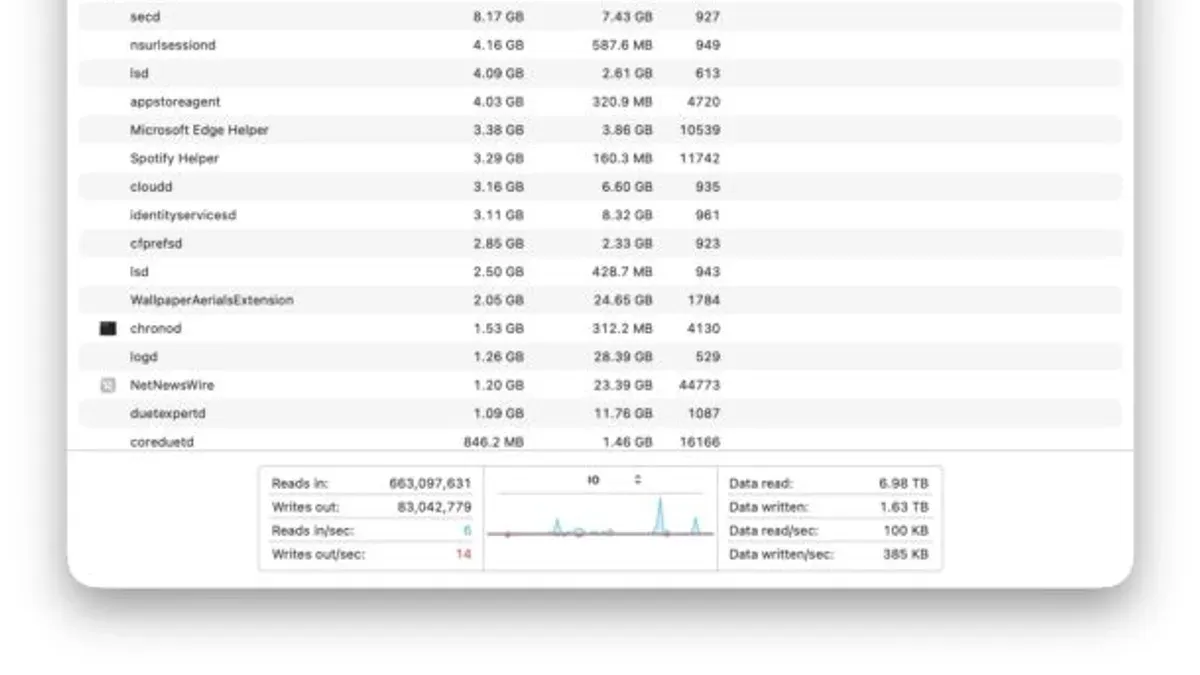Click the 6.60 GB value for cloudd
This screenshot has width=1200, height=675.
coord(628,187)
